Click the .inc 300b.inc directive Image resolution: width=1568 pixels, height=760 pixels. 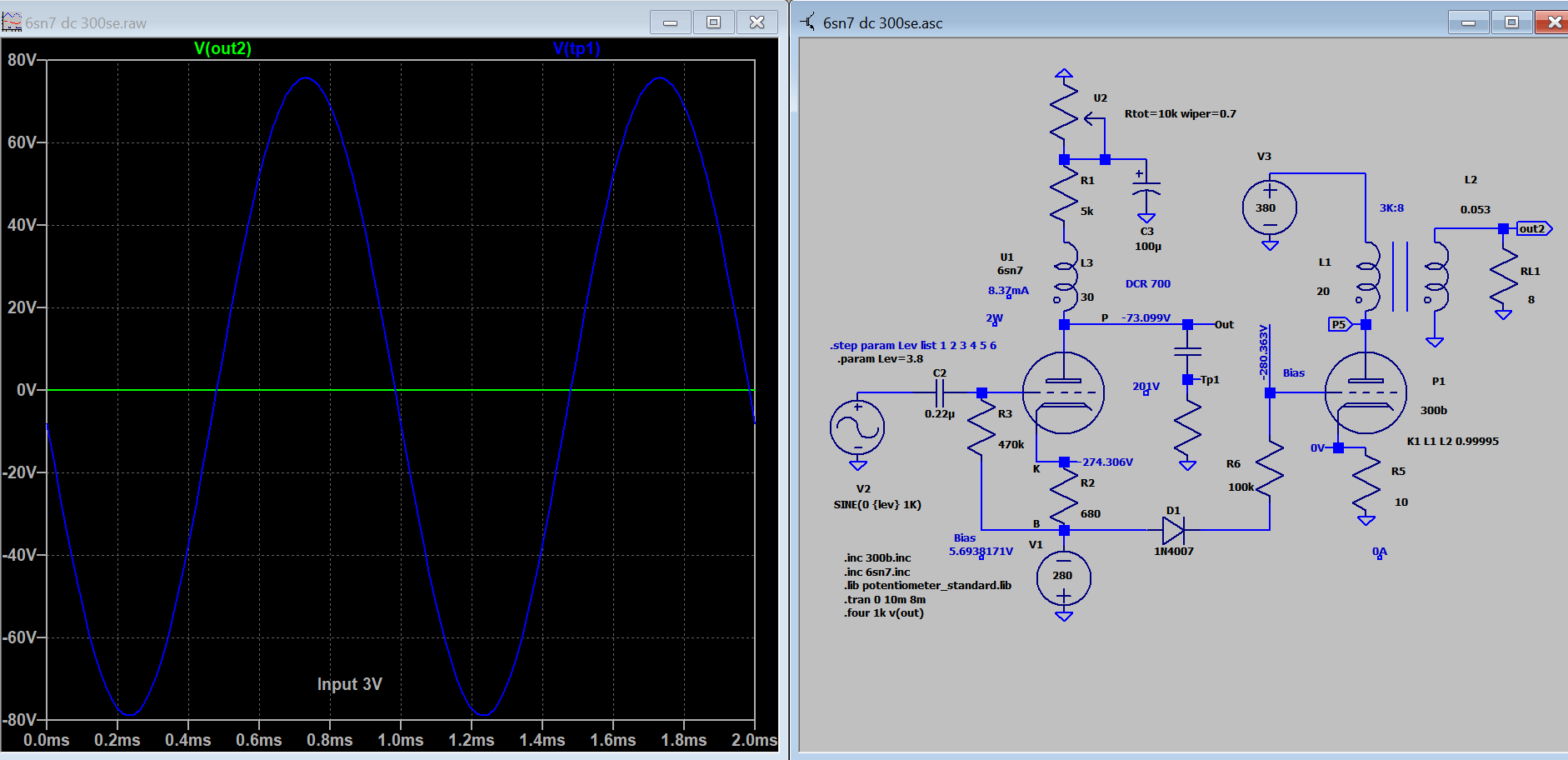point(877,558)
